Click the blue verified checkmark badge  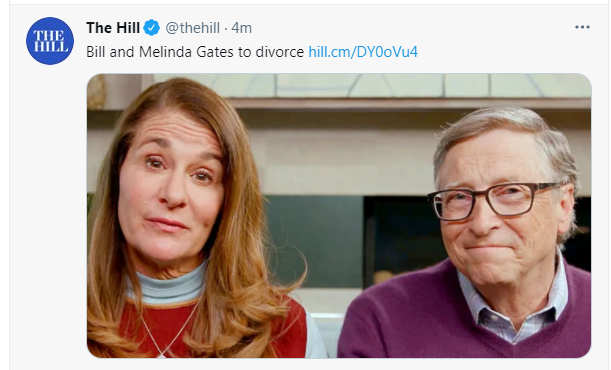pos(152,28)
